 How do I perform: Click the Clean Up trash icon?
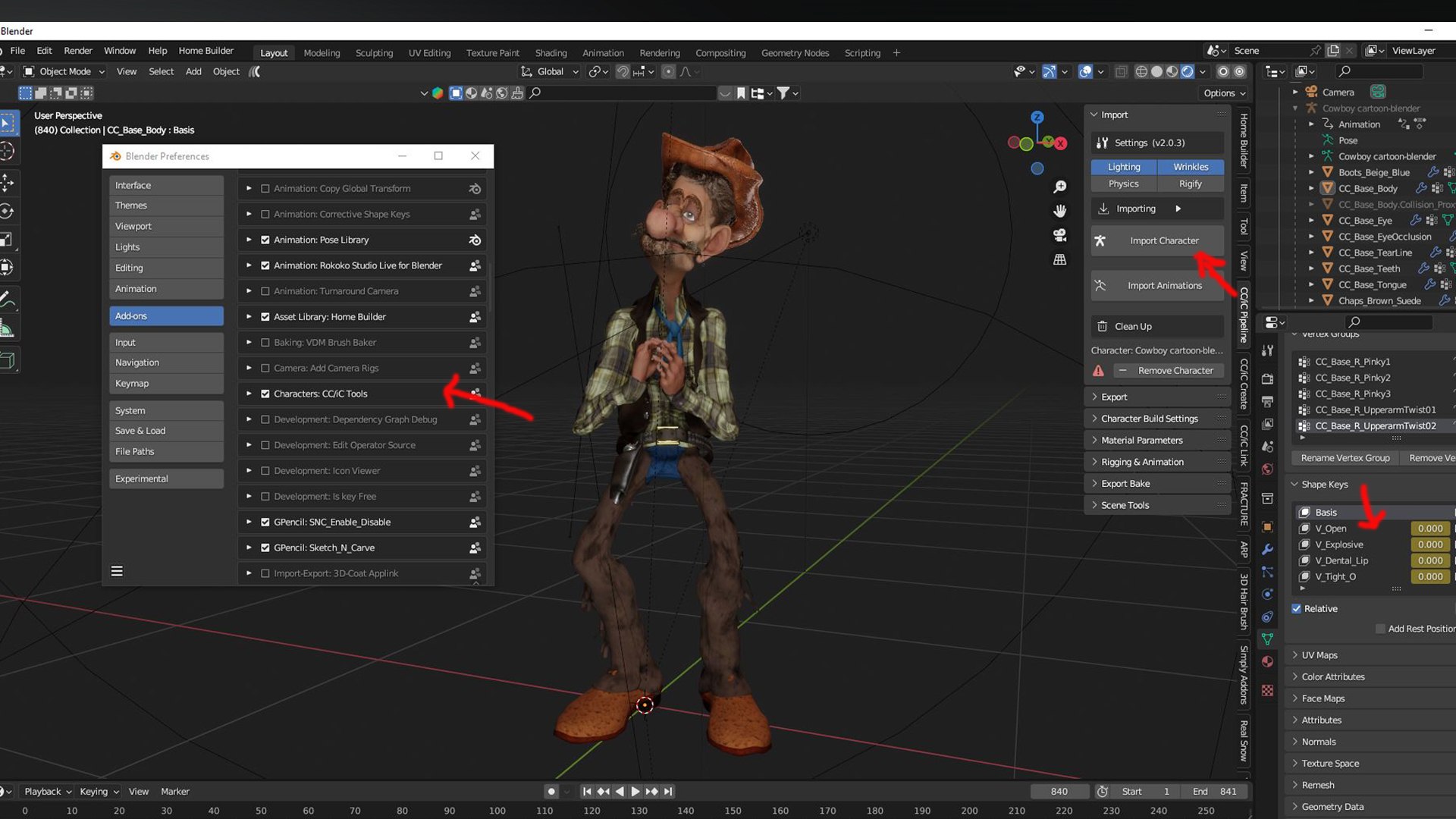(1102, 326)
